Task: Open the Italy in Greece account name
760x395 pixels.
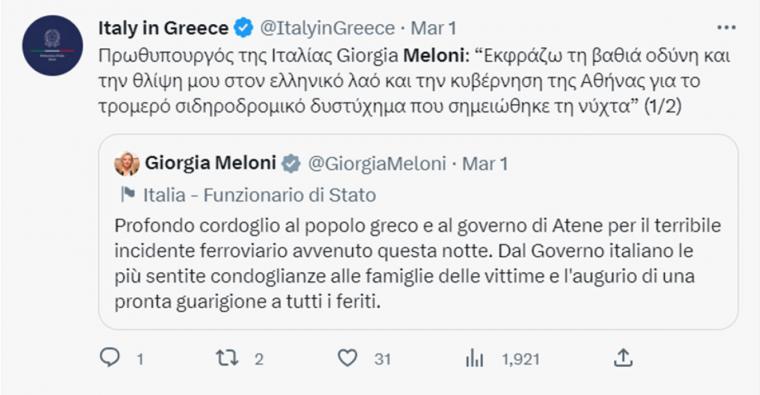Action: [x=163, y=28]
